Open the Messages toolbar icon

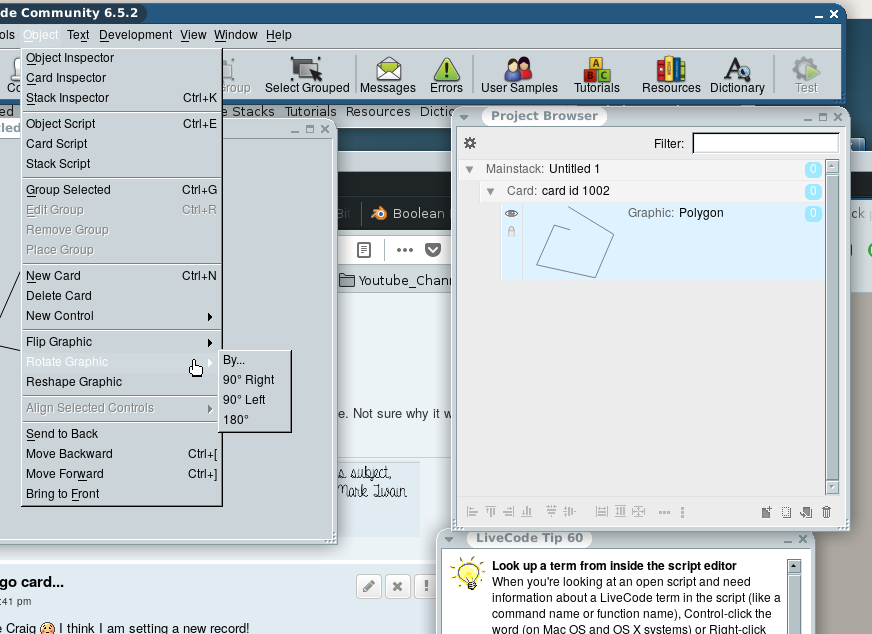[x=388, y=75]
